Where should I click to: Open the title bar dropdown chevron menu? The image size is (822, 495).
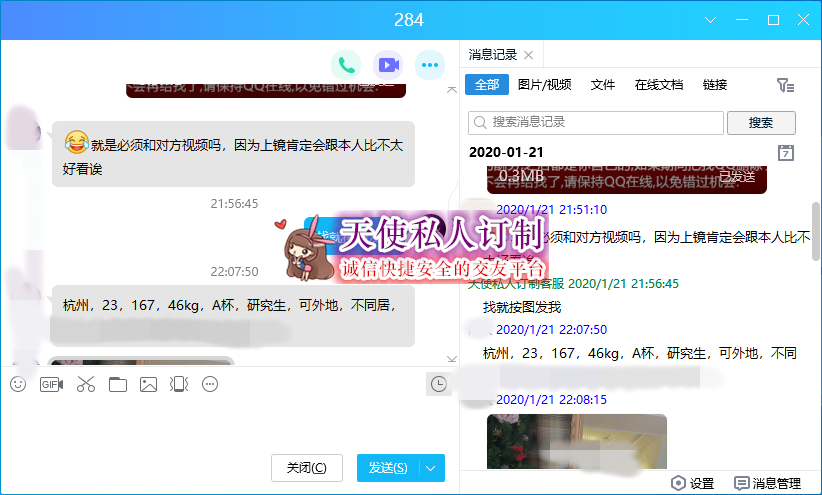pyautogui.click(x=711, y=20)
